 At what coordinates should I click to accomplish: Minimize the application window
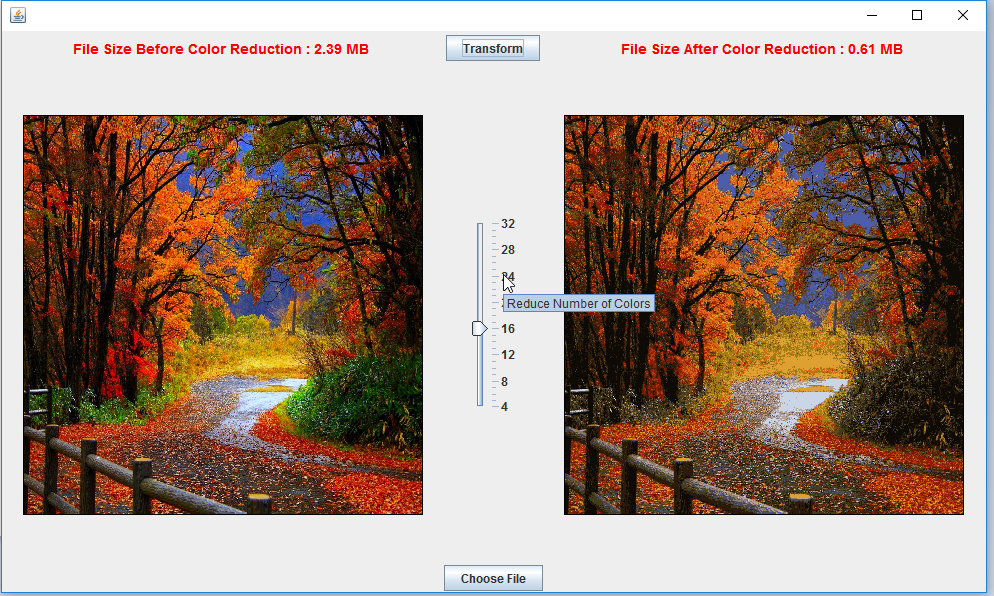[x=872, y=15]
